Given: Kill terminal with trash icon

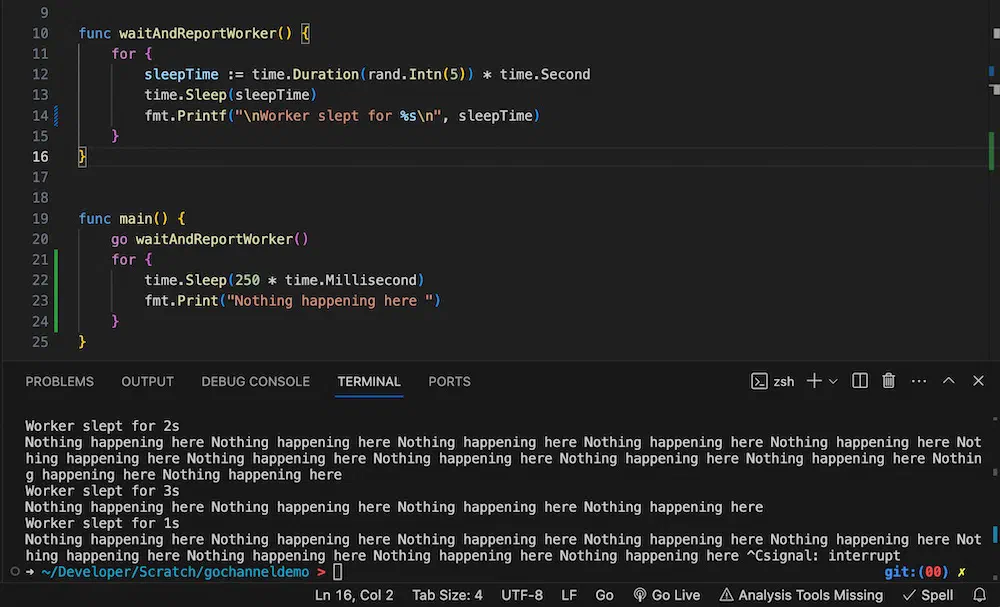Looking at the screenshot, I should (888, 381).
